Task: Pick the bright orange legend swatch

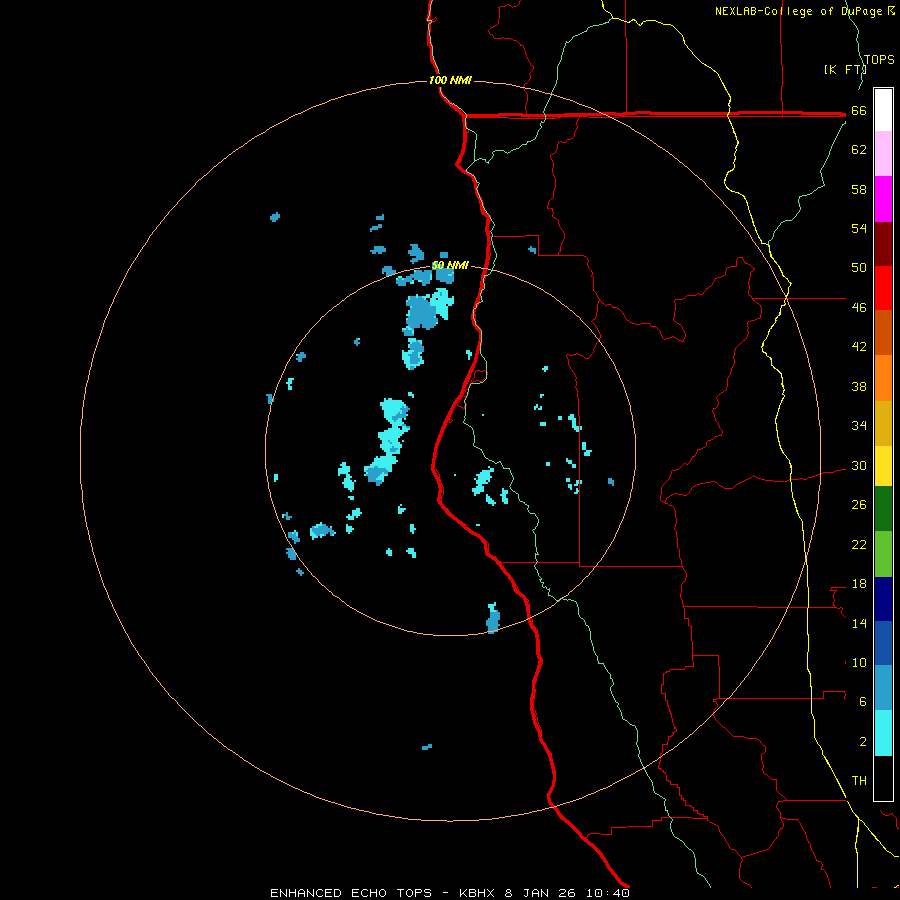Action: 883,378
